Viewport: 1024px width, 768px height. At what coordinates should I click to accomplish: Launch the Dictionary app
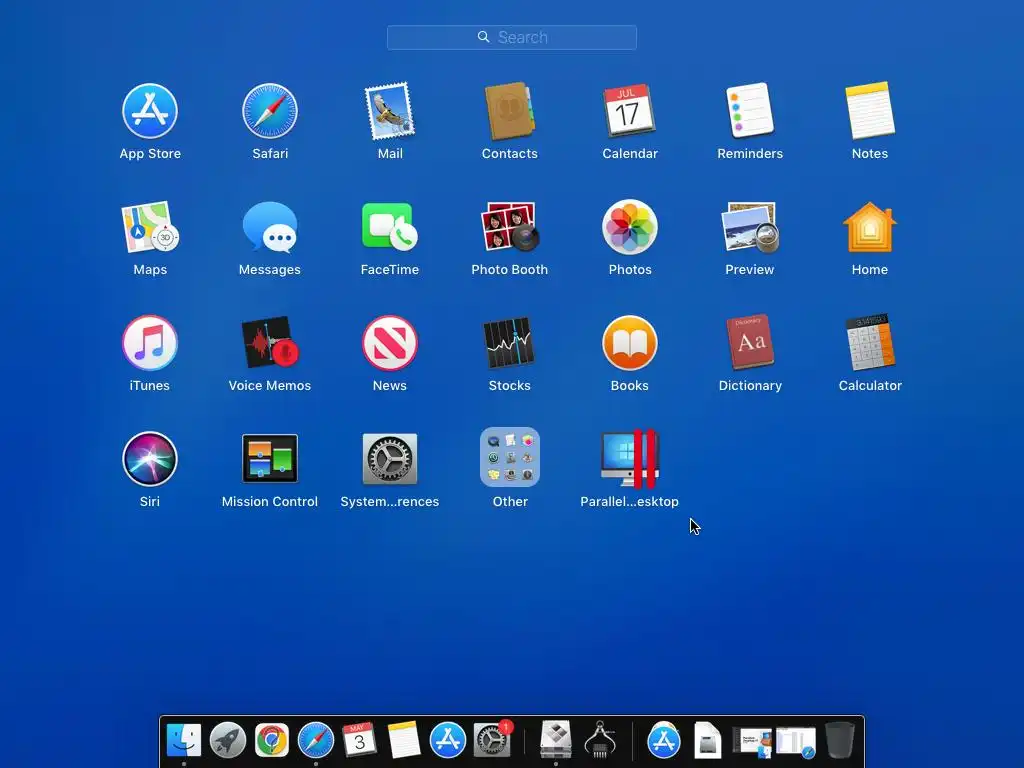[x=750, y=342]
